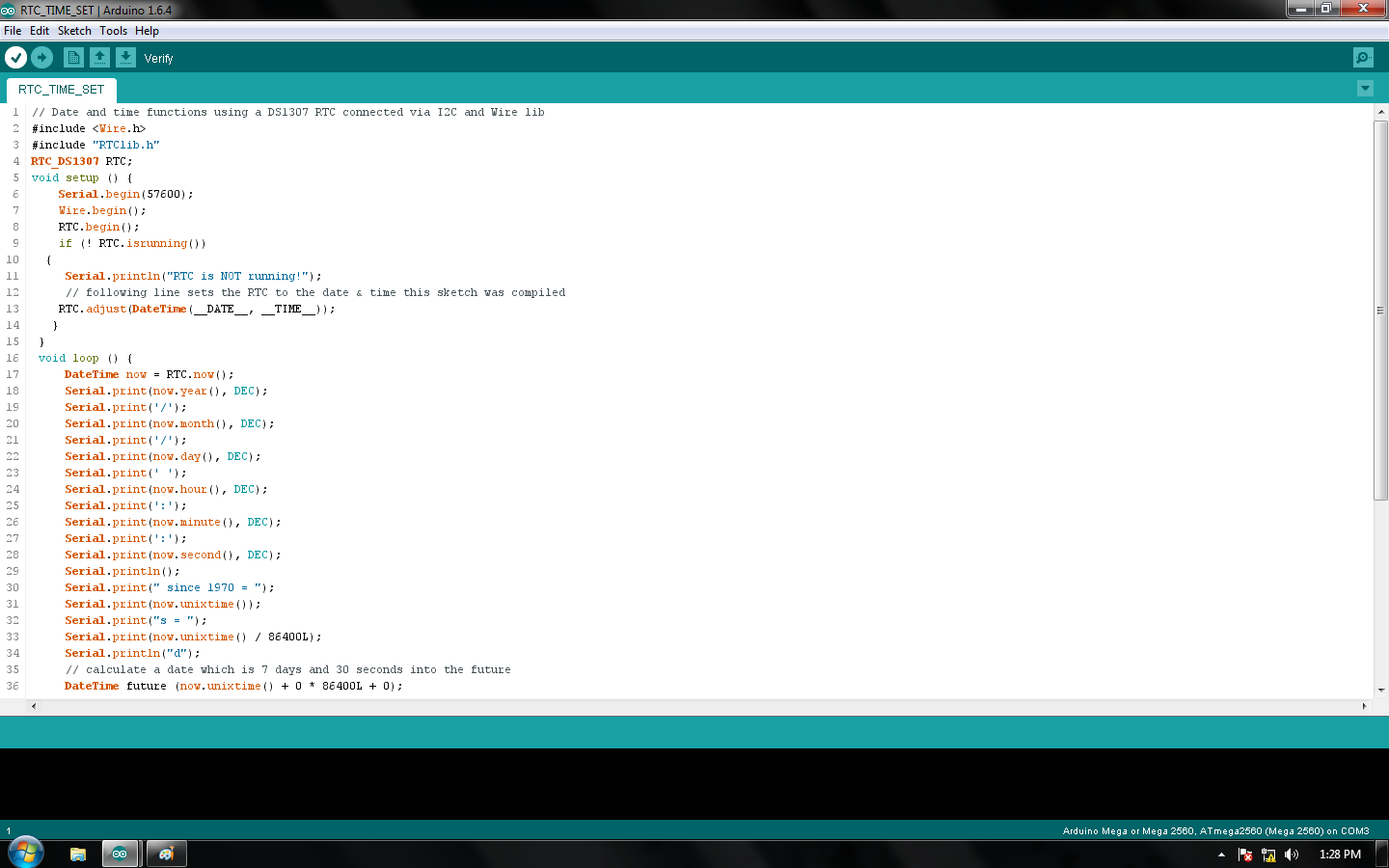
Task: Click 'Serial.begin(57600);' line
Action: point(125,194)
